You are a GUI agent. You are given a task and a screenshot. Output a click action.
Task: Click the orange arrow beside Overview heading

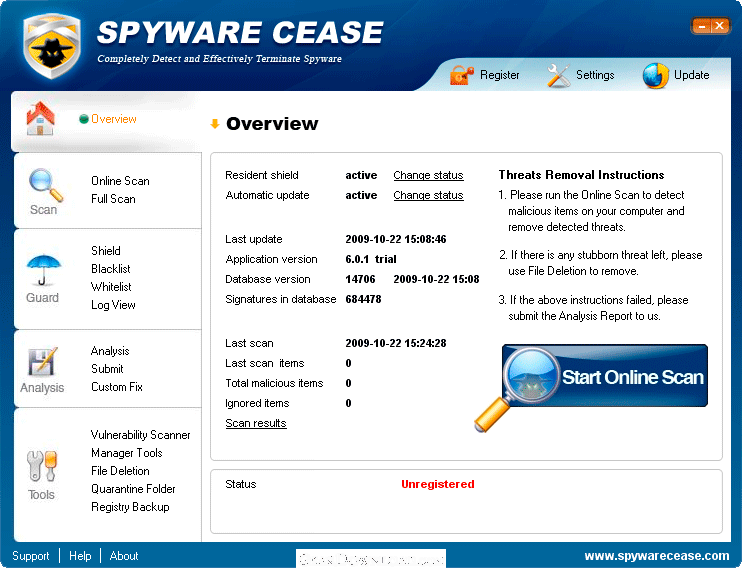tap(215, 124)
